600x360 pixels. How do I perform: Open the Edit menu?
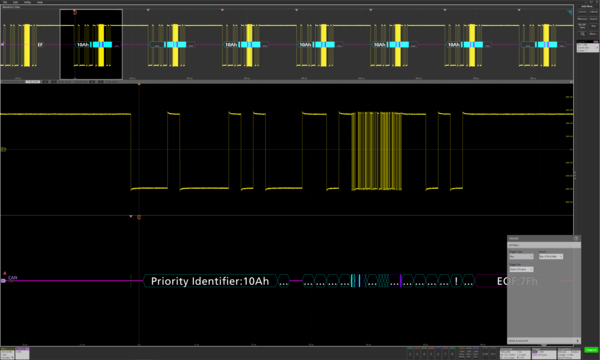[15, 2]
